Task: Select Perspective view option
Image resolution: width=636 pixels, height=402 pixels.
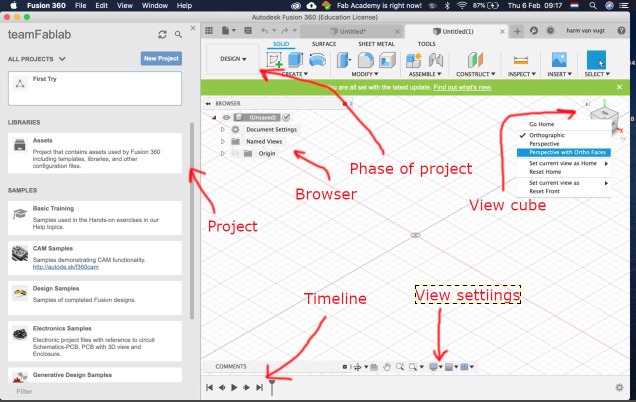Action: 544,144
